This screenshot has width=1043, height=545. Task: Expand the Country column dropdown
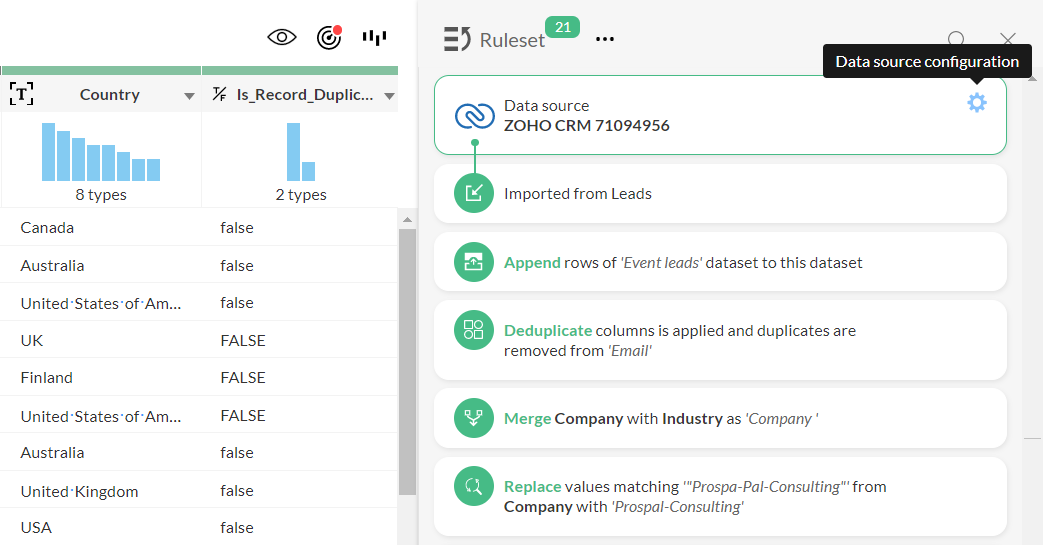[x=189, y=96]
